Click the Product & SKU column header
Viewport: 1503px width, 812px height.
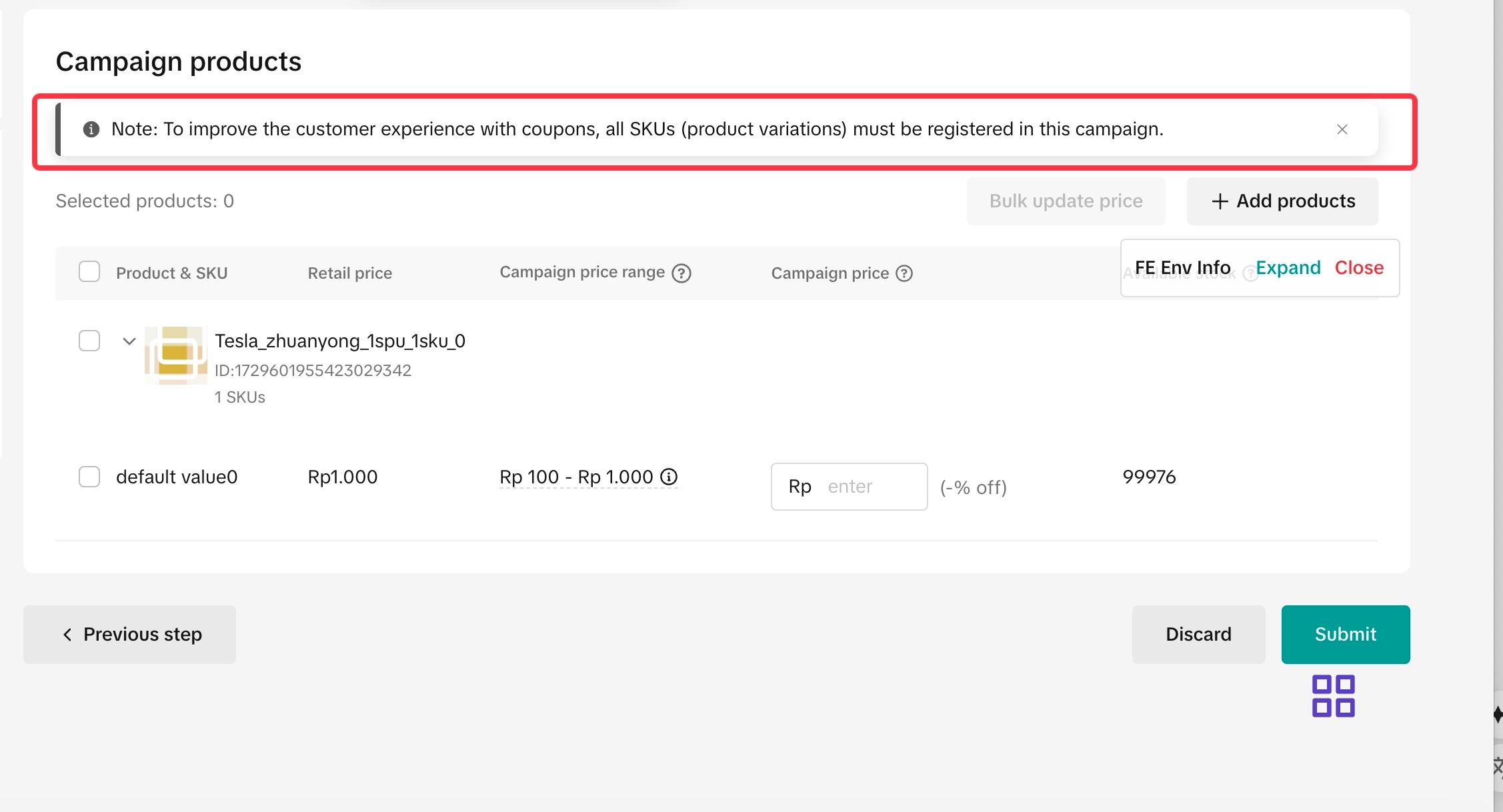[x=171, y=273]
